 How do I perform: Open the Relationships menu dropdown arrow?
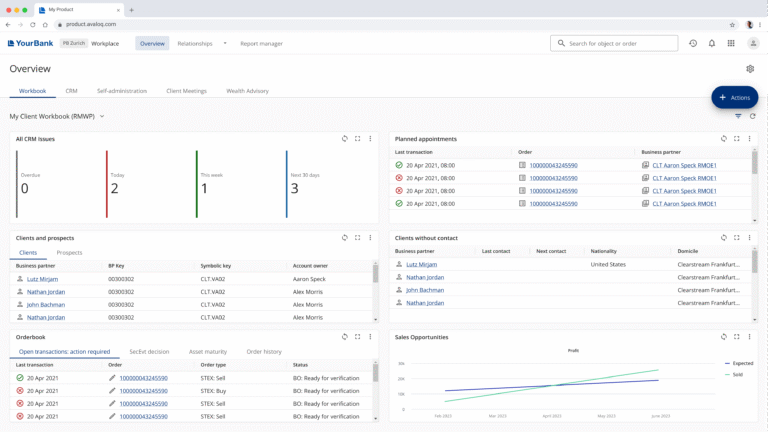click(x=225, y=43)
